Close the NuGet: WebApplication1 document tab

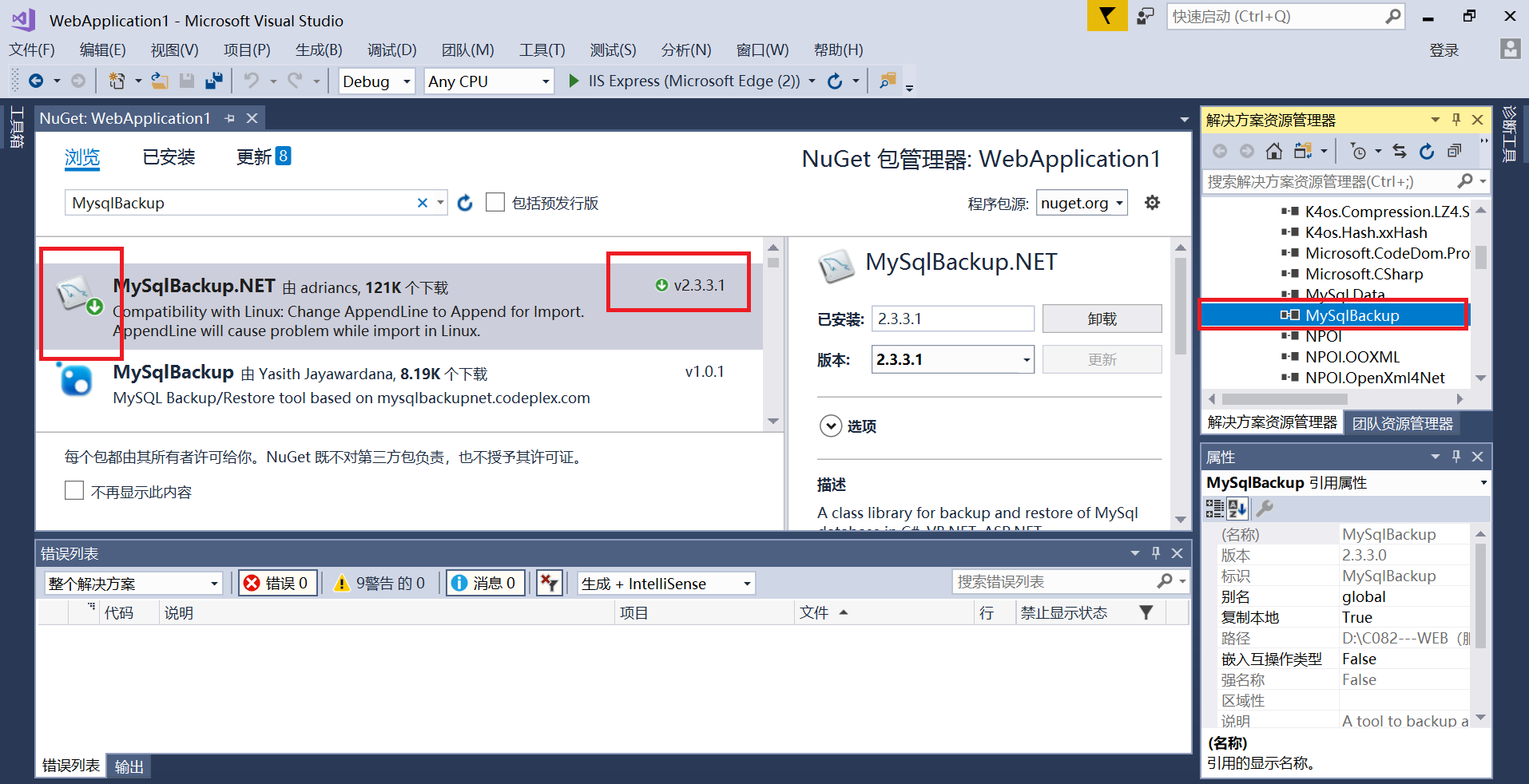252,118
